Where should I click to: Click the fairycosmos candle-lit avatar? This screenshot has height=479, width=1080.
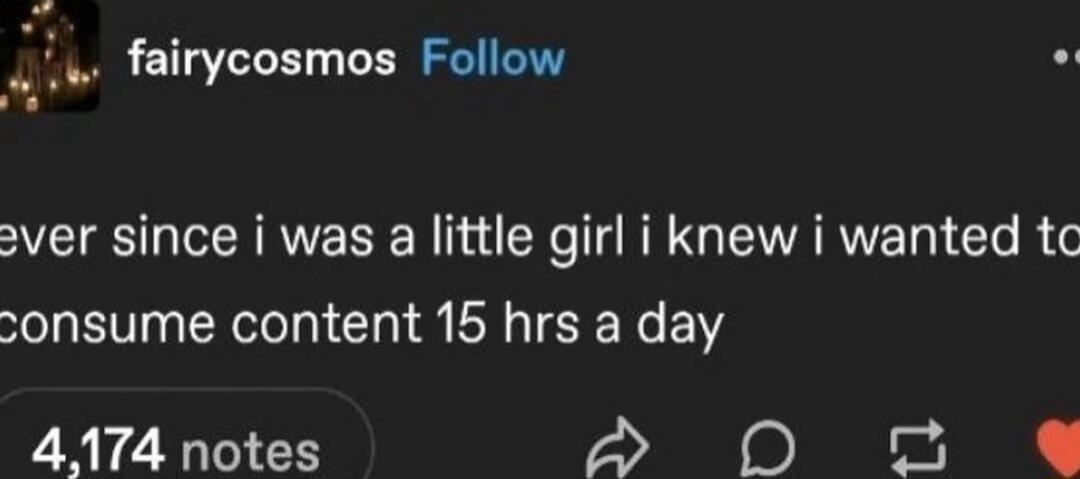click(49, 56)
